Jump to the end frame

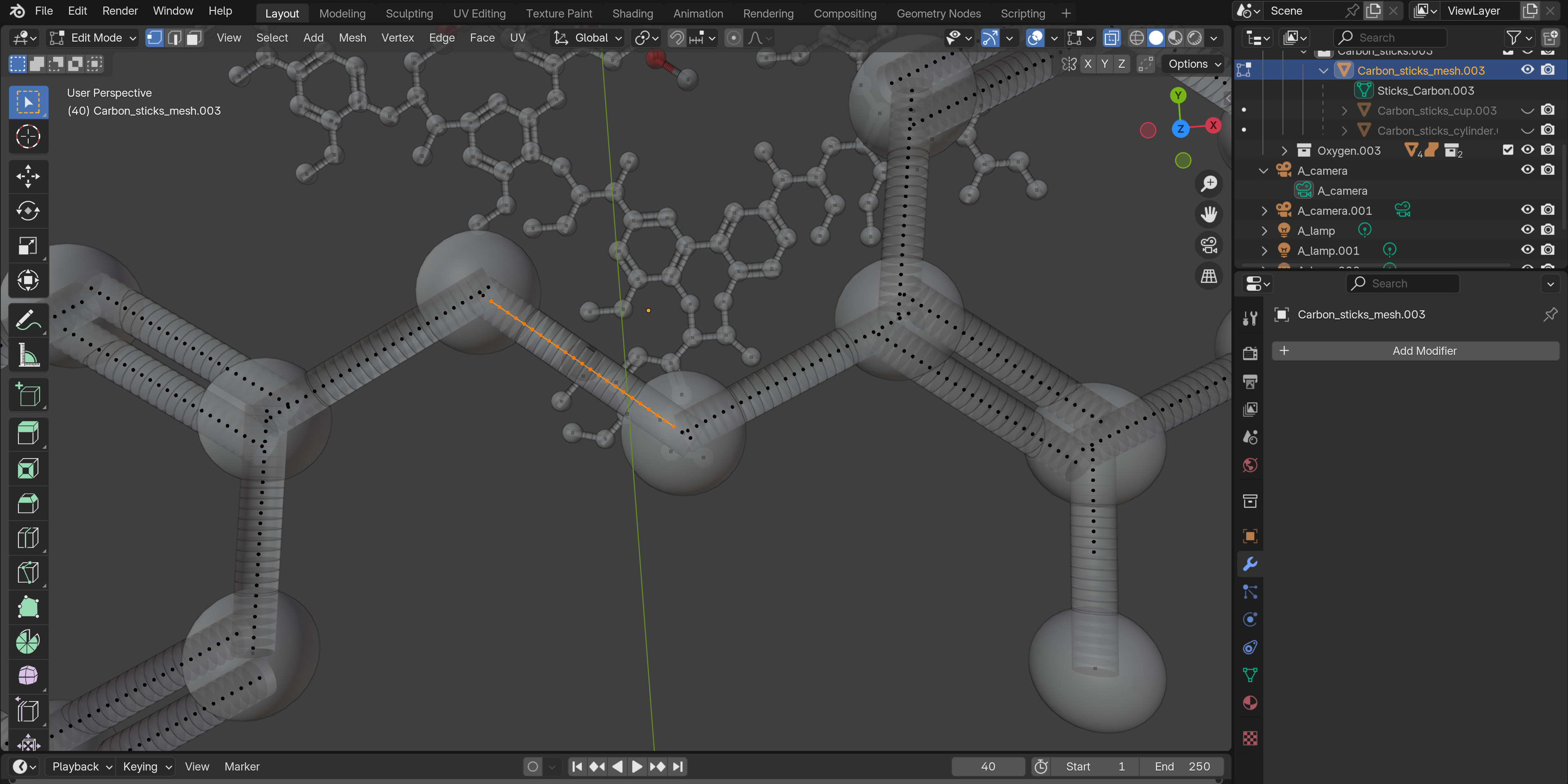pyautogui.click(x=678, y=766)
